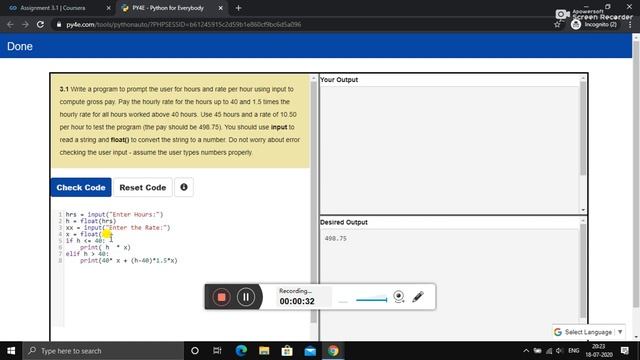Reload the py4e page

[x=40, y=24]
